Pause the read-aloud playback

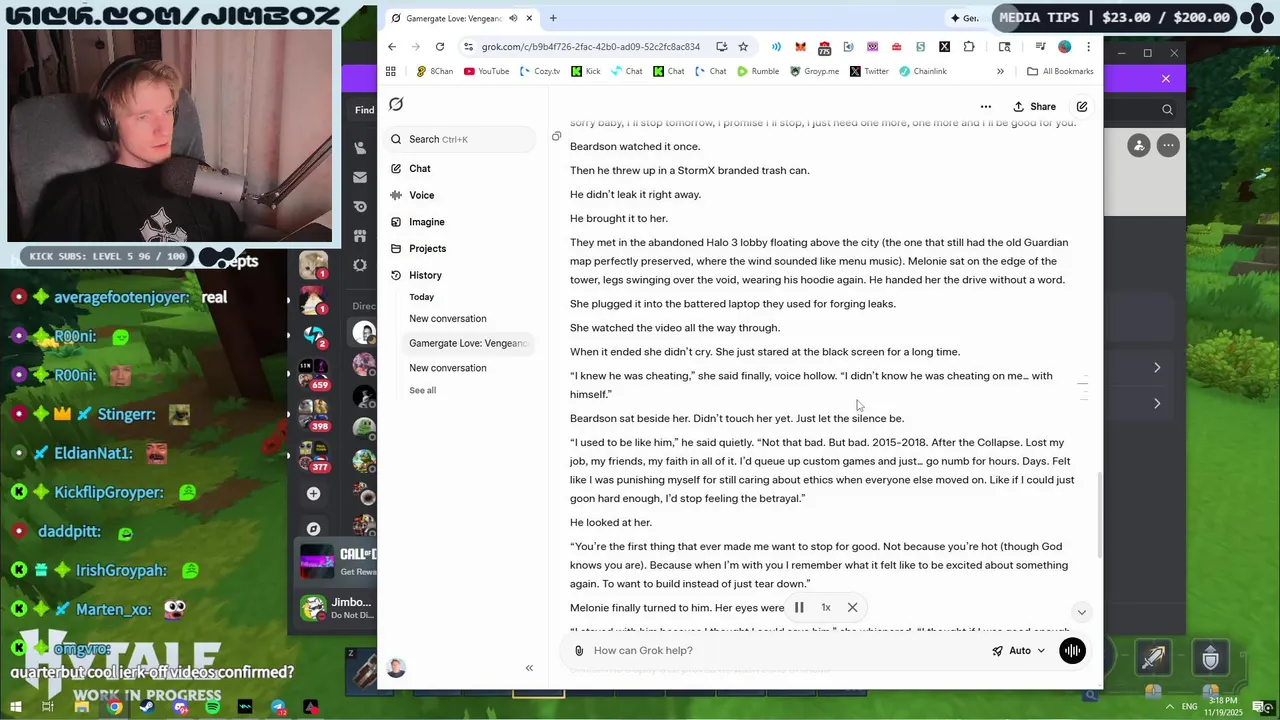click(799, 607)
